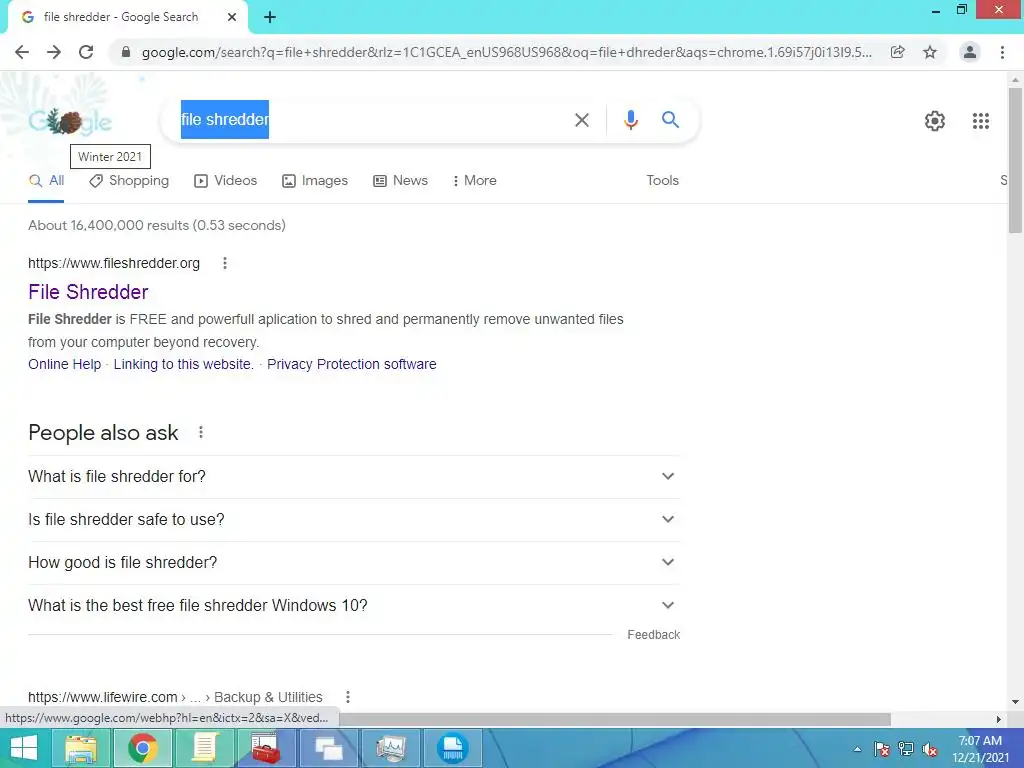The height and width of the screenshot is (768, 1024).
Task: Open the Windows Start menu
Action: point(24,748)
